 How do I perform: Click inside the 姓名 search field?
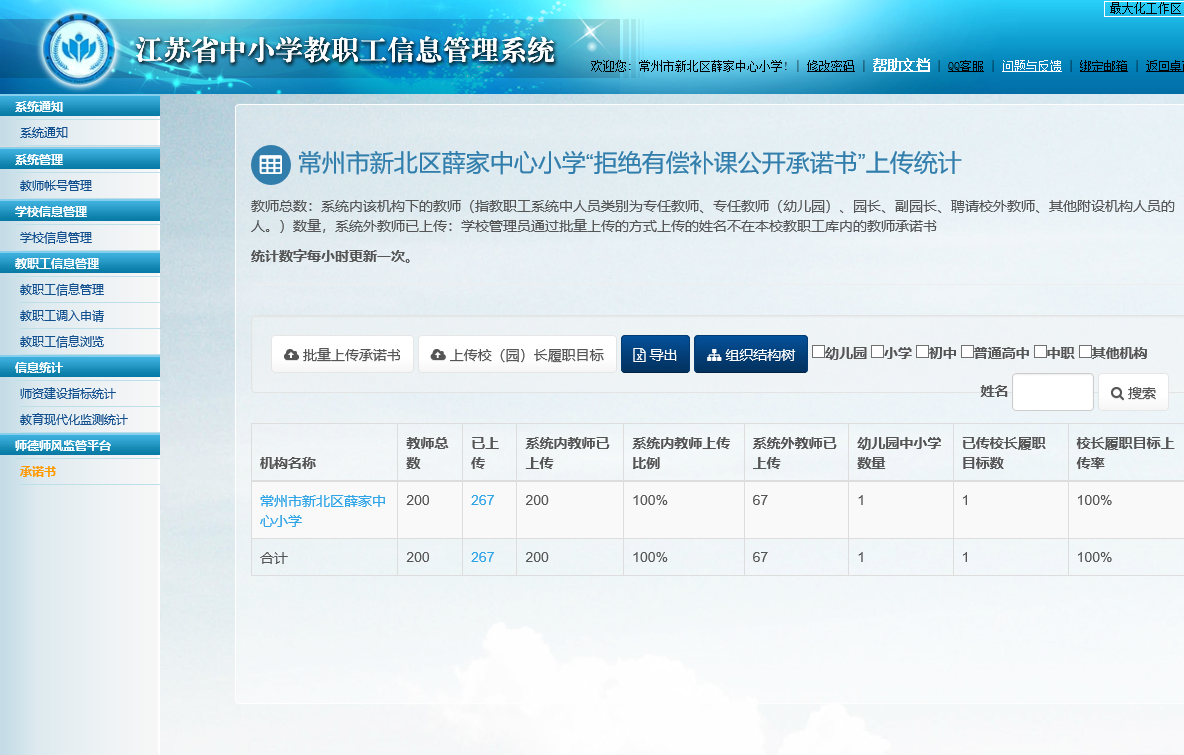[1052, 392]
